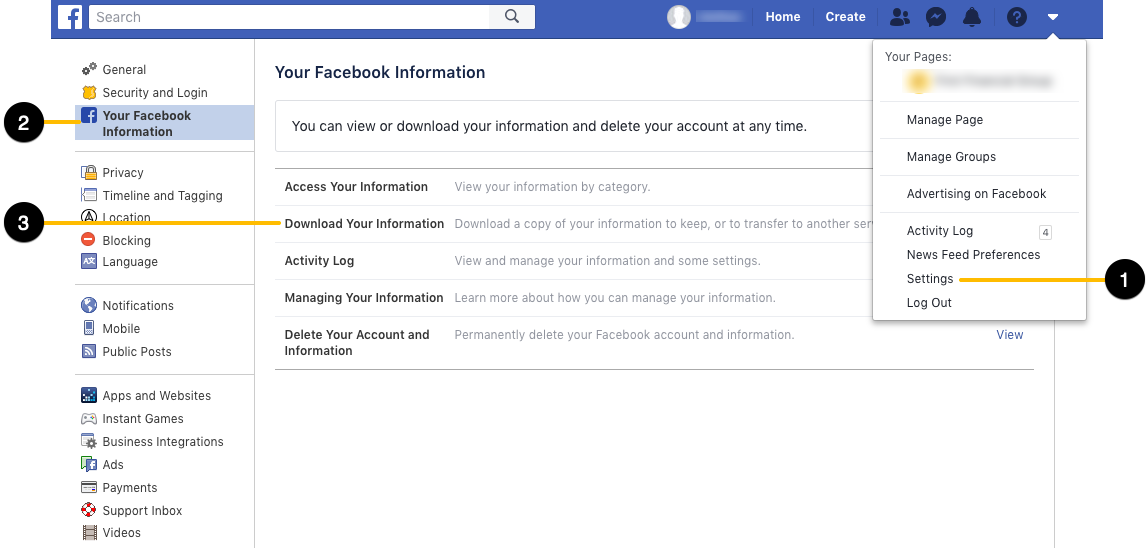Select Settings in dropdown menu

[x=930, y=278]
